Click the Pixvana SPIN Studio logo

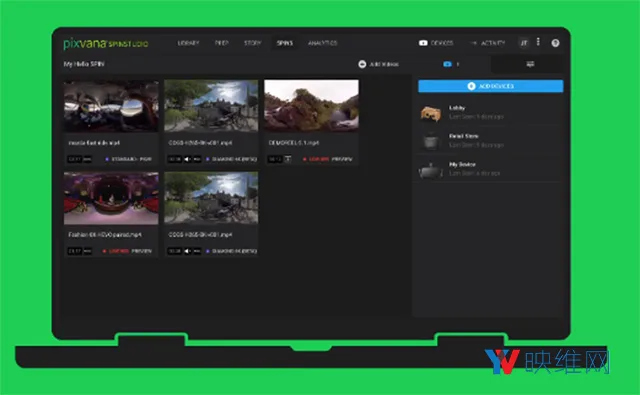106,43
